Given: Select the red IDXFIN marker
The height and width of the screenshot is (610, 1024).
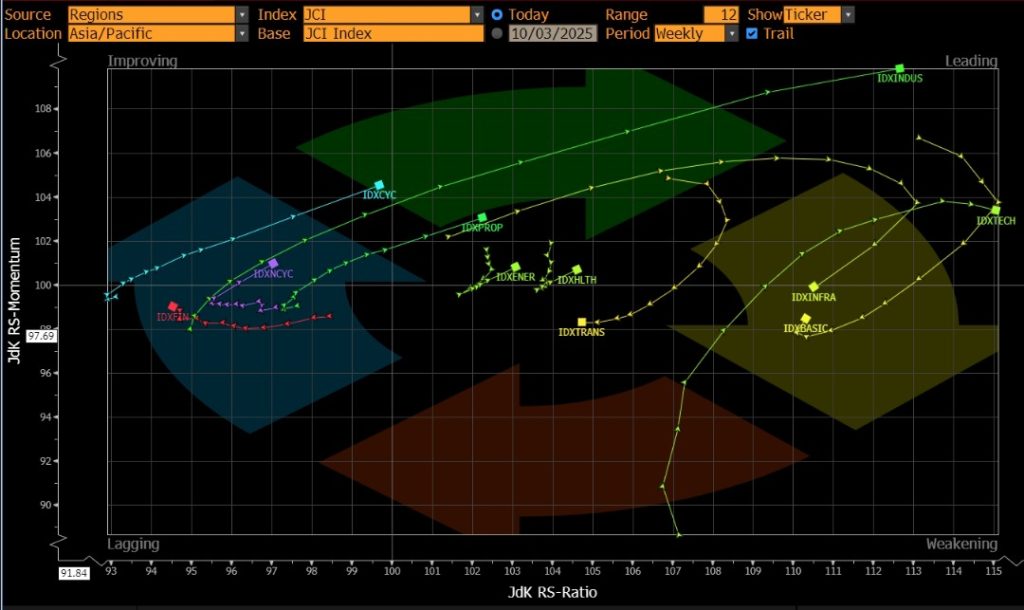Looking at the screenshot, I should (173, 307).
